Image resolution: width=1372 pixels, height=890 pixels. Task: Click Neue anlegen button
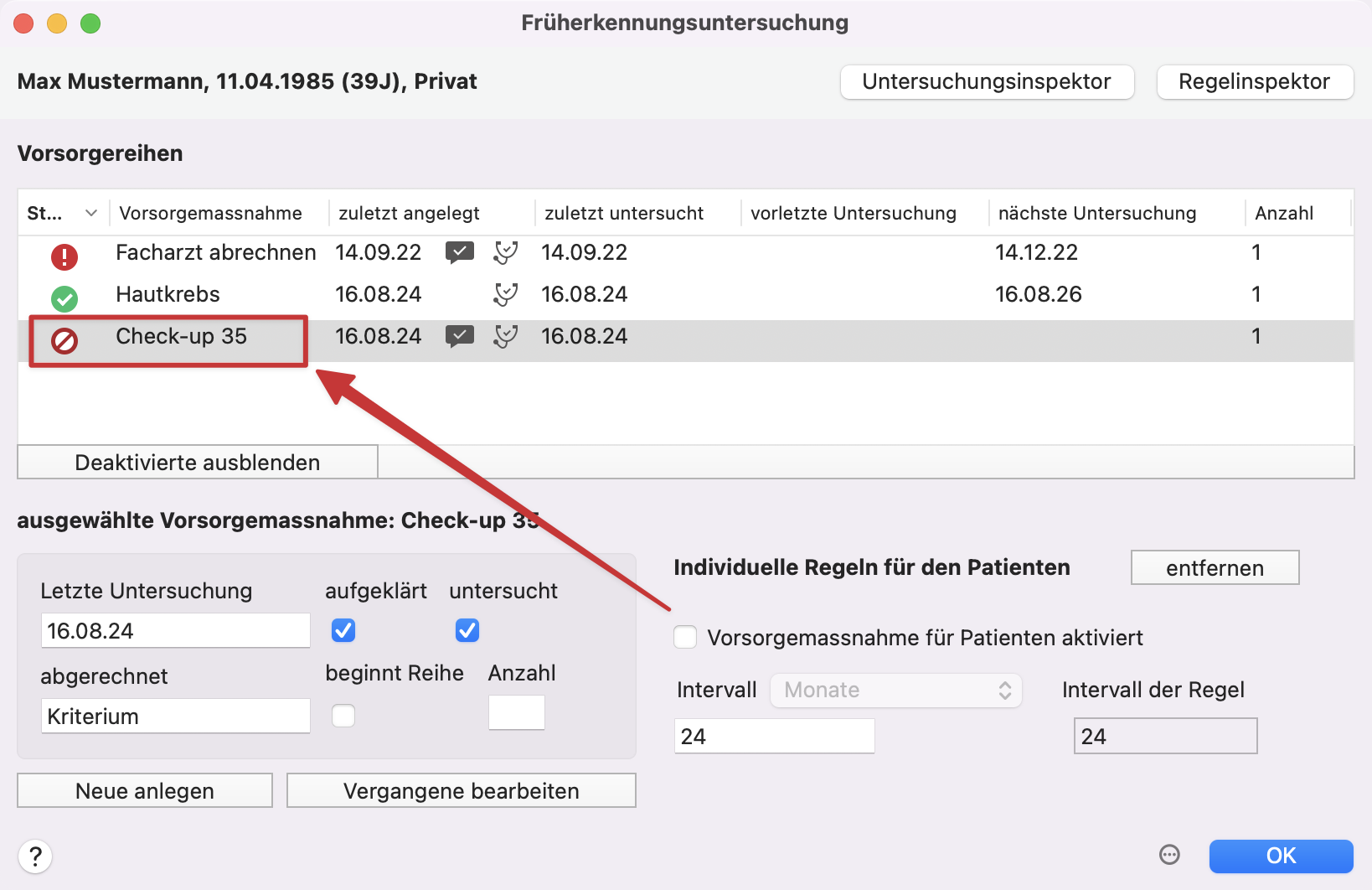click(x=145, y=791)
